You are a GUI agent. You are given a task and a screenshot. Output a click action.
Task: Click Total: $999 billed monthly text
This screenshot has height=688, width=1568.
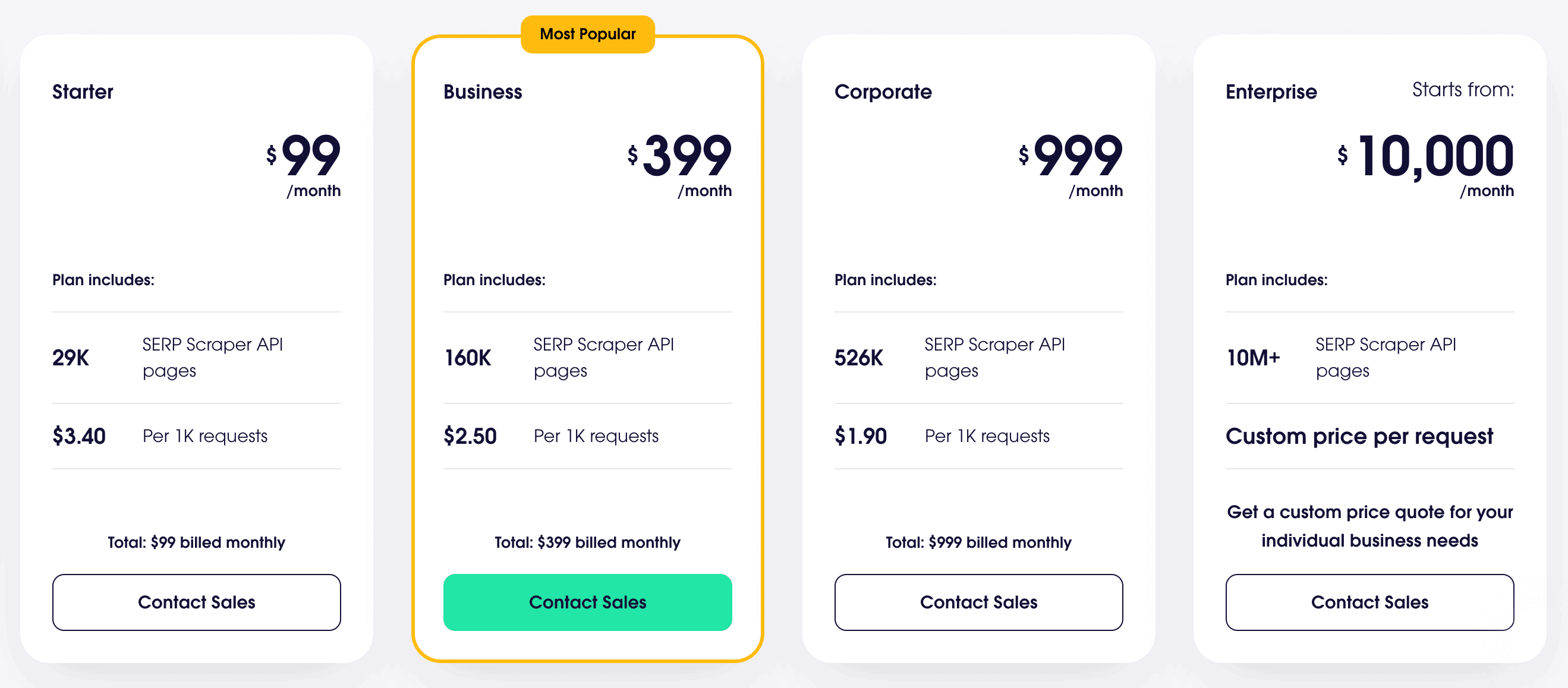[x=978, y=542]
